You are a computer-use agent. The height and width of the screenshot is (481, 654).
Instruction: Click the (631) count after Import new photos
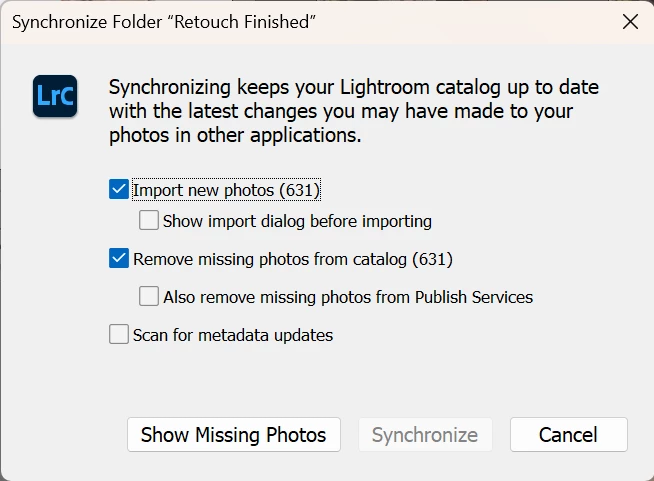point(299,189)
